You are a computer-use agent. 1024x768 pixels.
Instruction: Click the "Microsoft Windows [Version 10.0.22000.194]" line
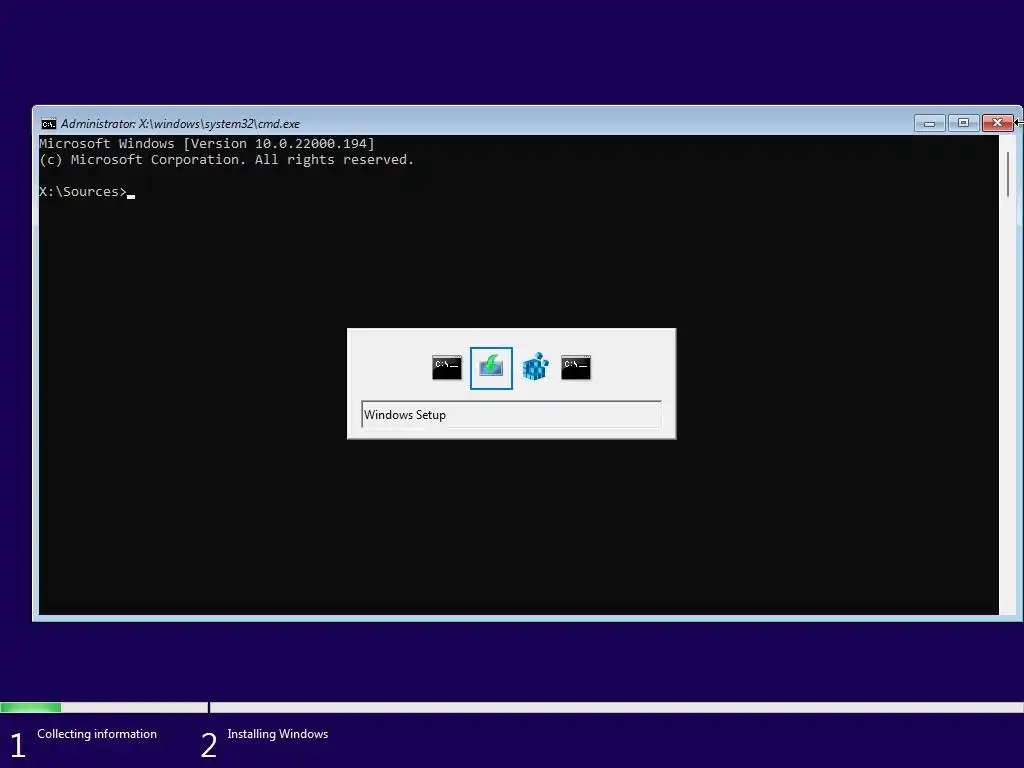[x=207, y=144]
